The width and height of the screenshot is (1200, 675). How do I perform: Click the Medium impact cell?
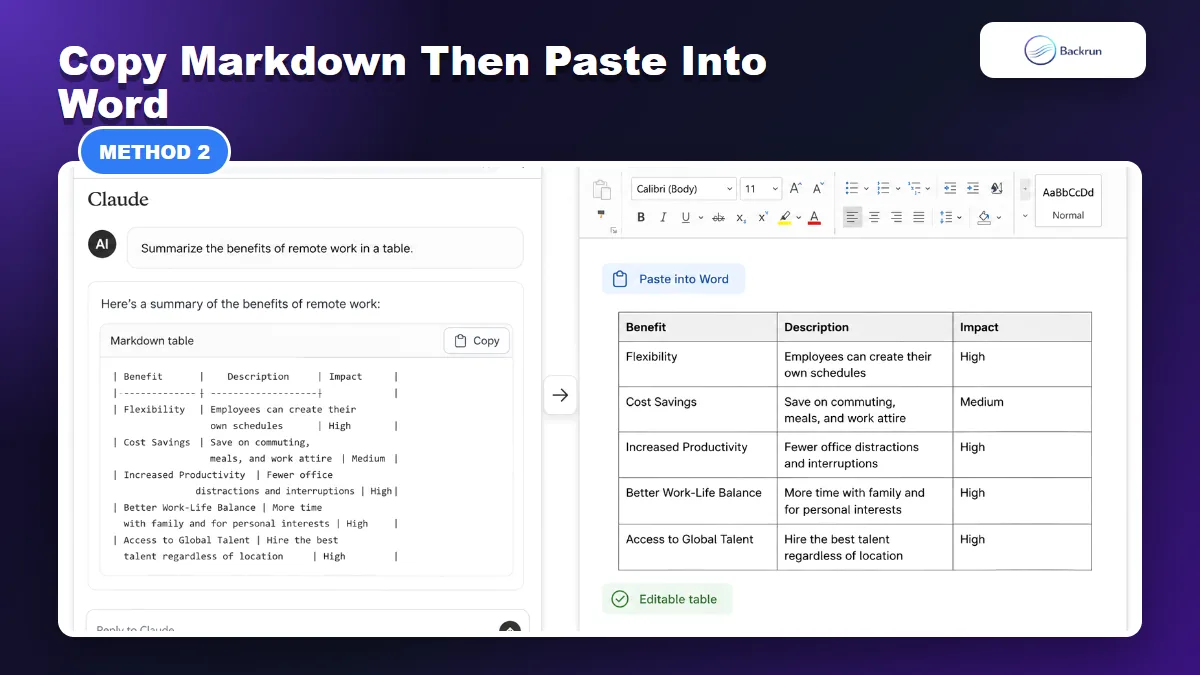tap(1022, 410)
